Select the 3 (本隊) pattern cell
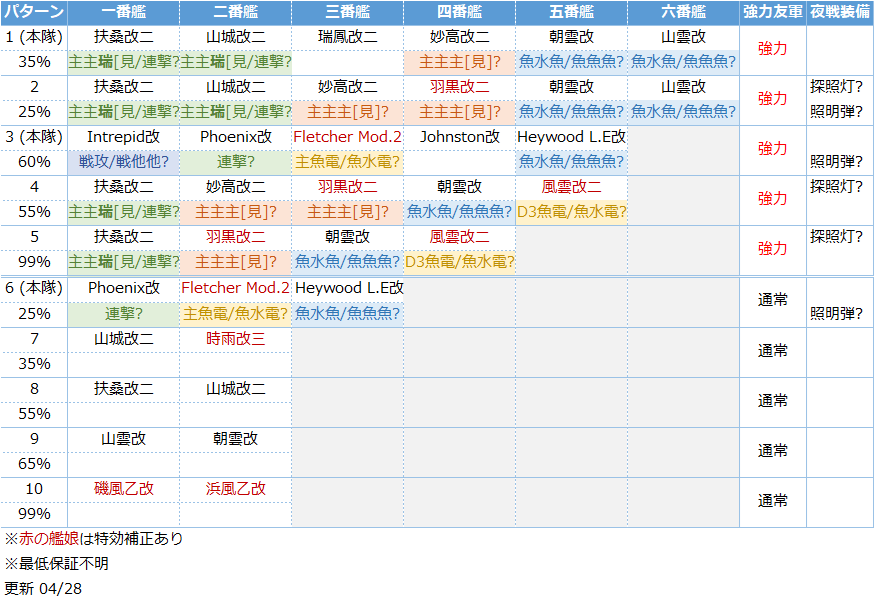This screenshot has width=874, height=603. (x=34, y=137)
